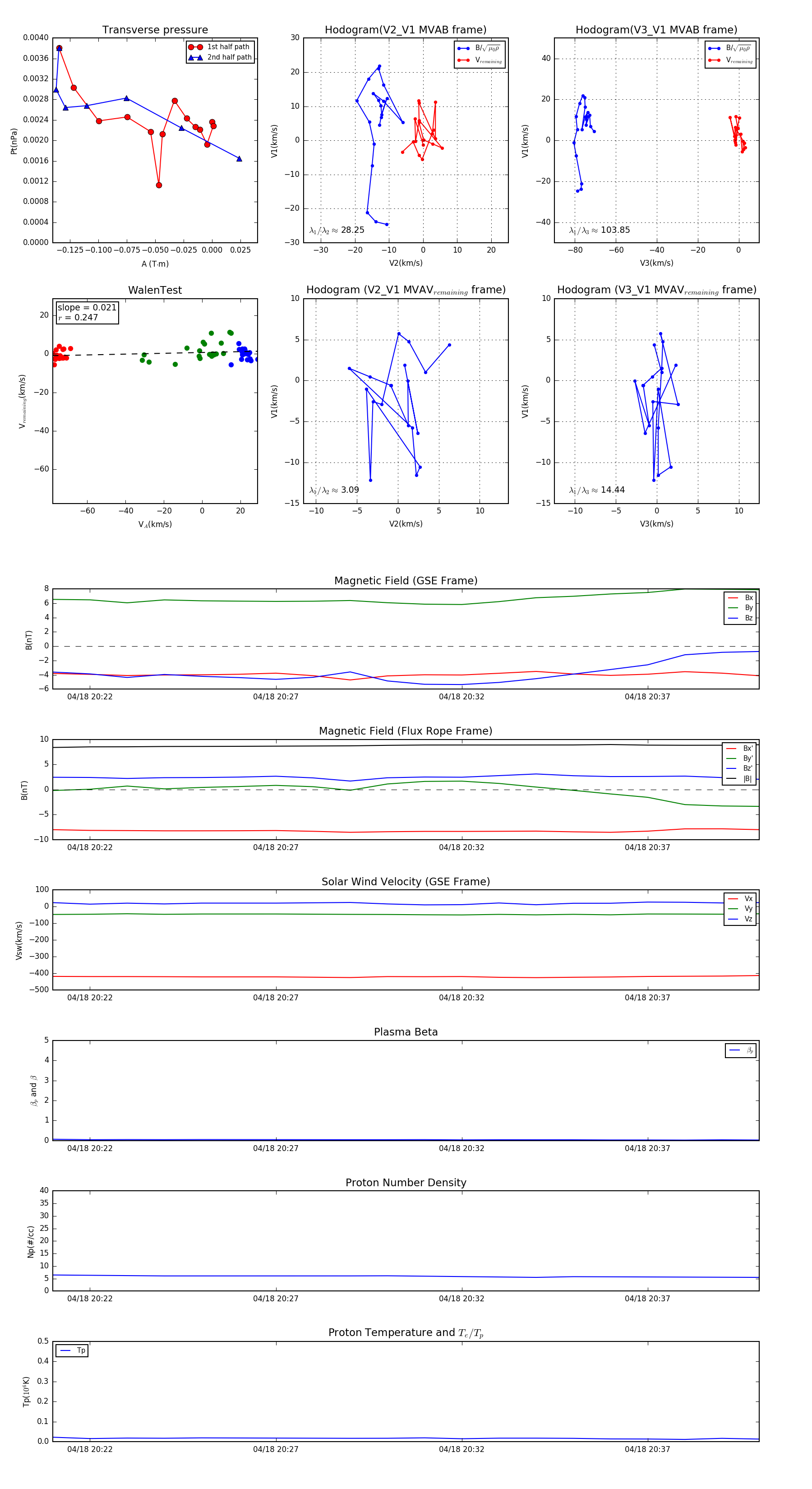Image resolution: width=812 pixels, height=1489 pixels.
Task: Click the 'Hodogram (V3_V1 MVAV remaining frame)' title
Action: click(x=656, y=290)
